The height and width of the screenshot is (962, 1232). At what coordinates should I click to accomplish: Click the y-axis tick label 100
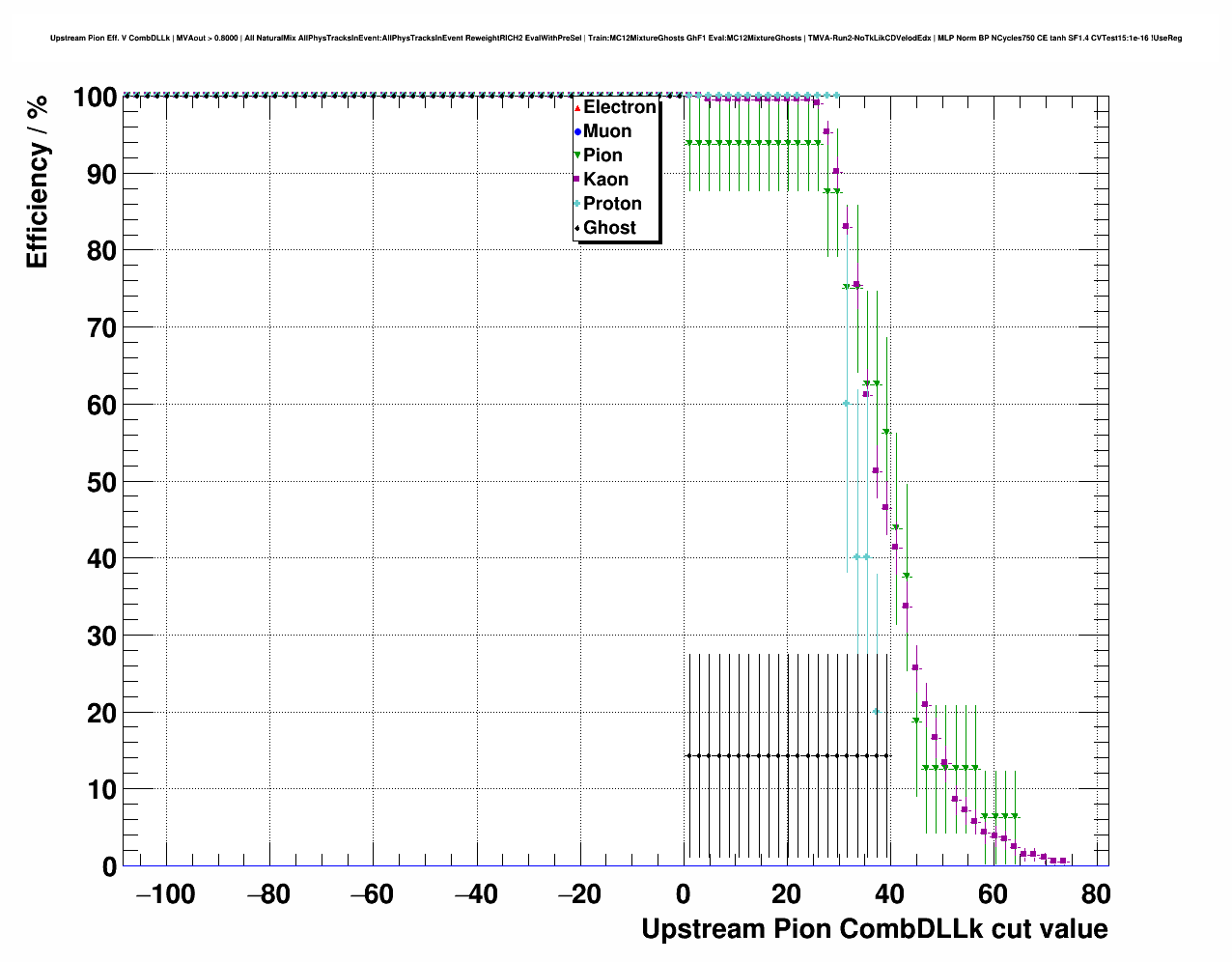point(95,98)
